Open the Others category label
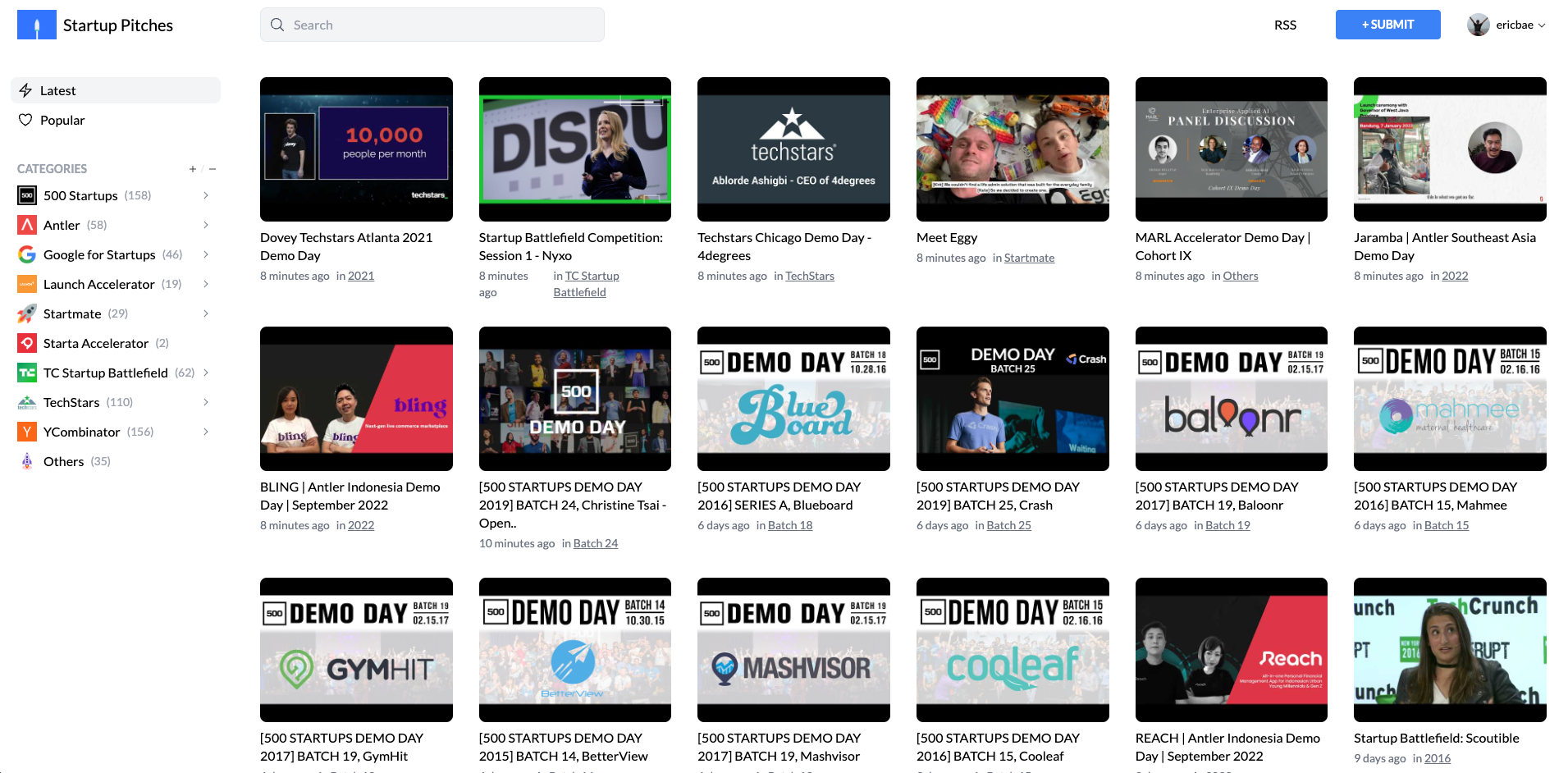 tap(63, 461)
